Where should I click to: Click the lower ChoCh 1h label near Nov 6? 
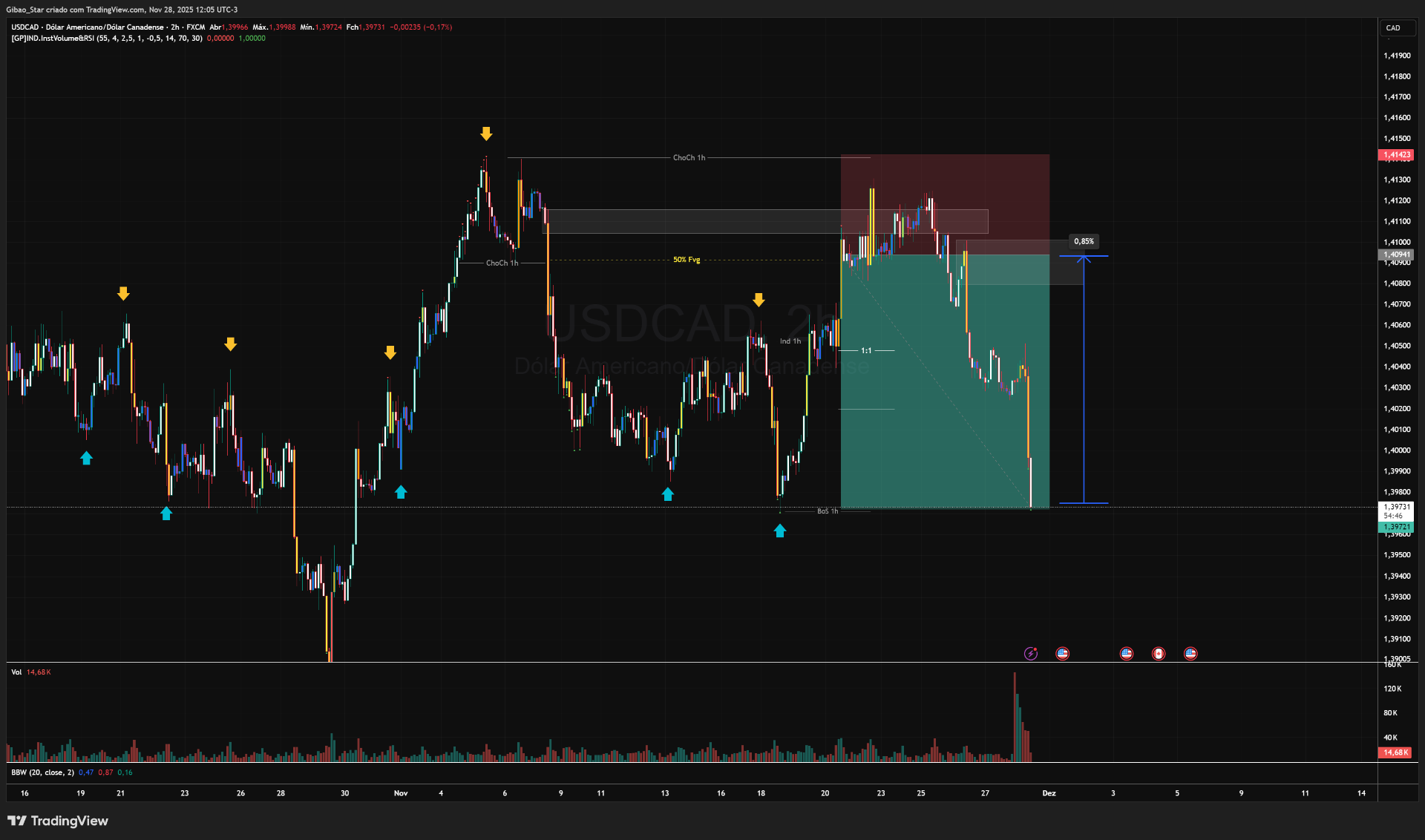click(x=502, y=263)
